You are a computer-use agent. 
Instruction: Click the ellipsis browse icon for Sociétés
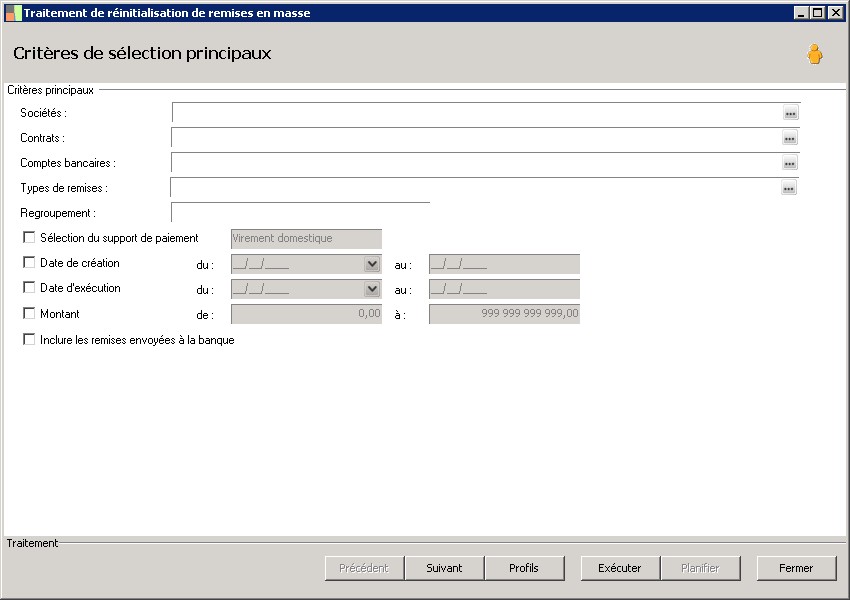[x=790, y=114]
